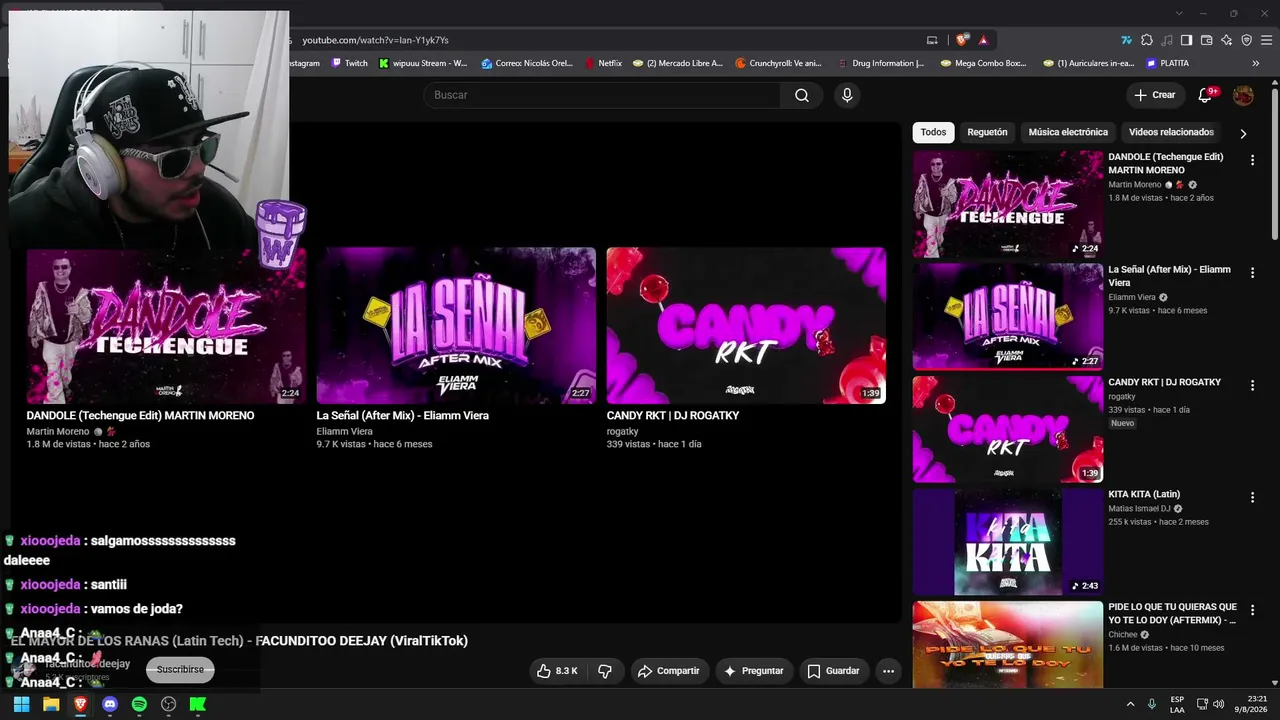The image size is (1280, 720).
Task: Open the wipuuu Stream bookmark
Action: pos(423,63)
